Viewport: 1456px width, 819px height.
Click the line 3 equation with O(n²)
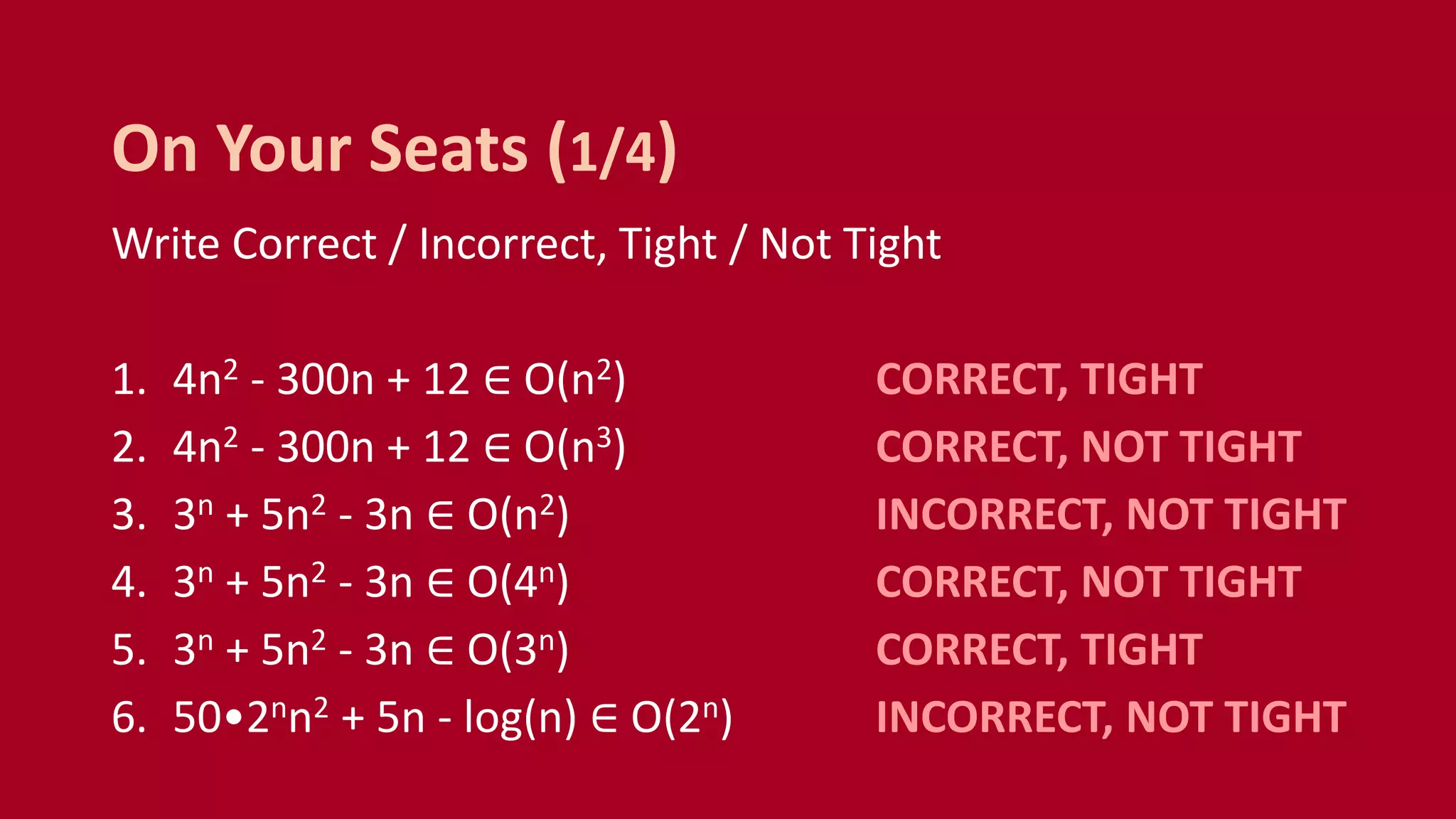coord(370,515)
